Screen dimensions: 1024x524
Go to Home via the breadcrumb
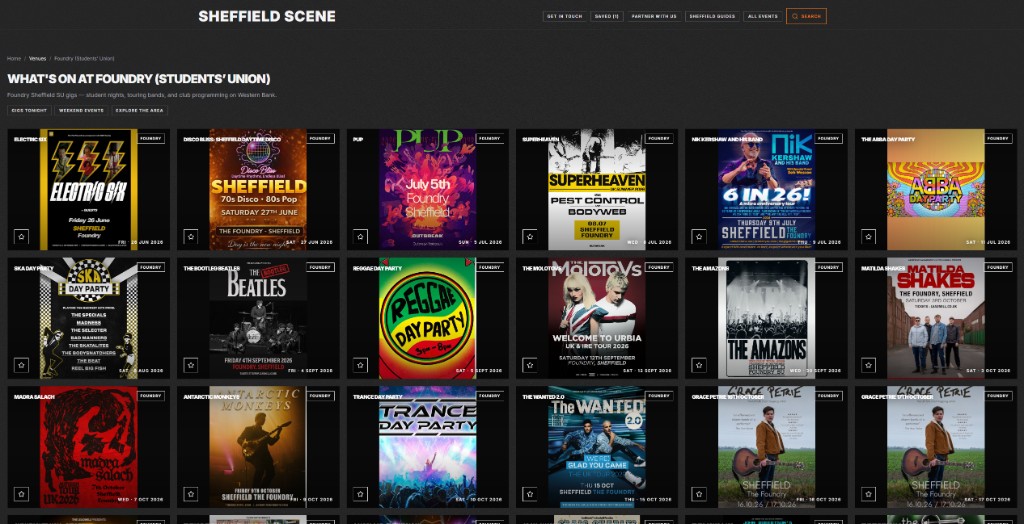[14, 59]
